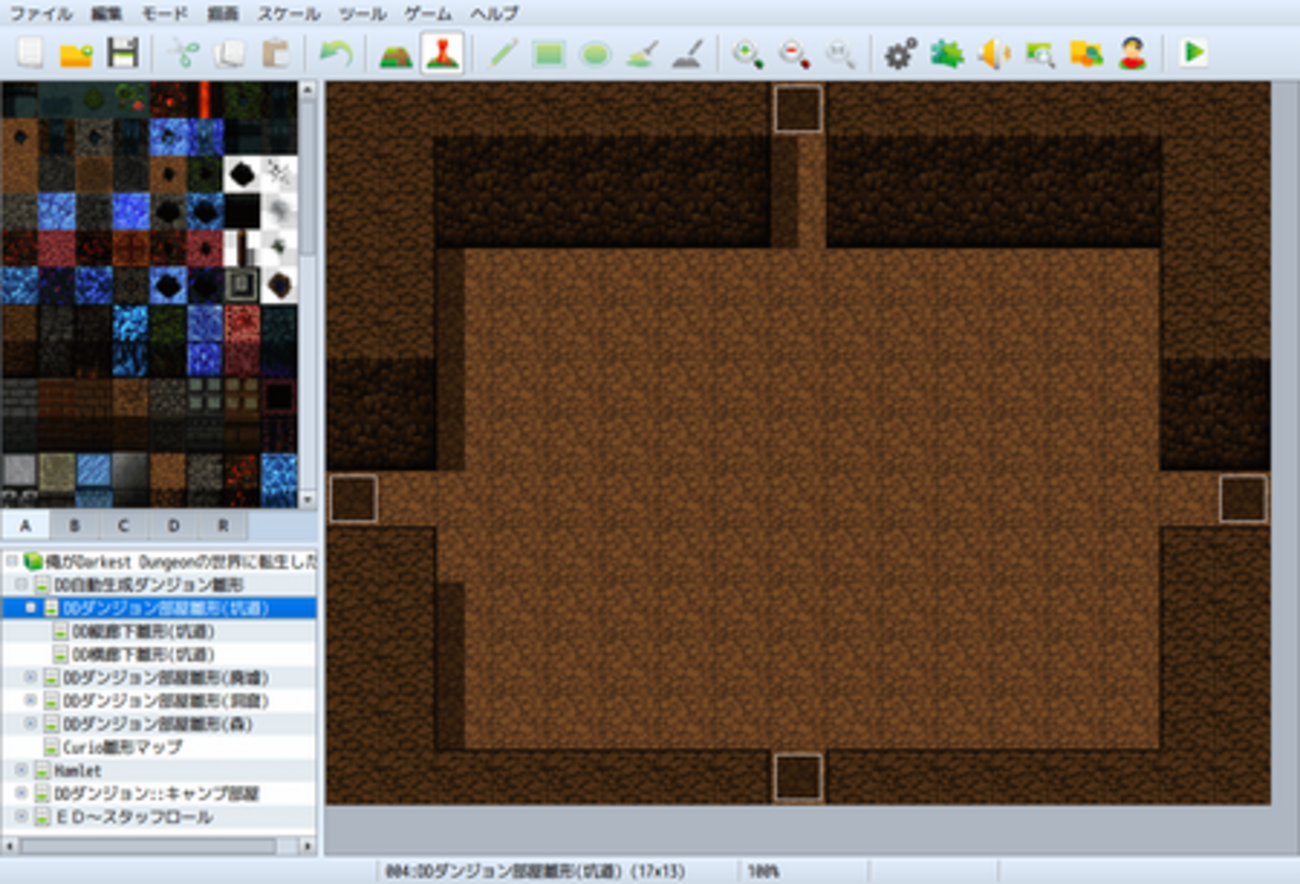Select the Curio雛形マップ map

click(x=122, y=747)
